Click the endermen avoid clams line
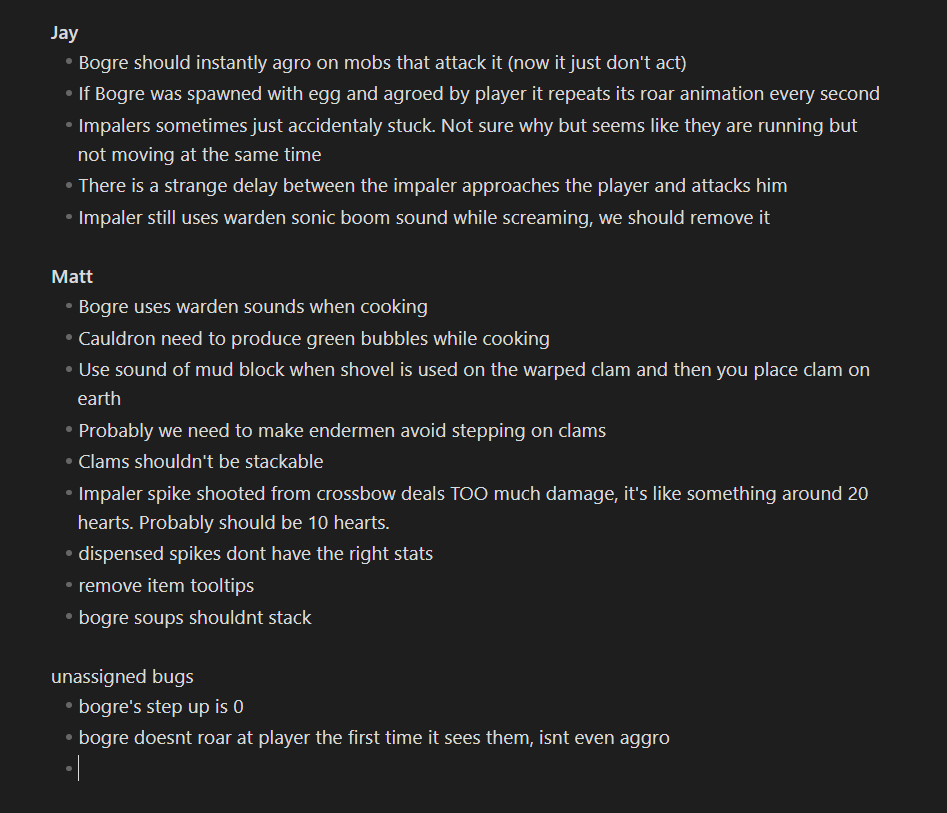This screenshot has width=947, height=813. tap(342, 431)
